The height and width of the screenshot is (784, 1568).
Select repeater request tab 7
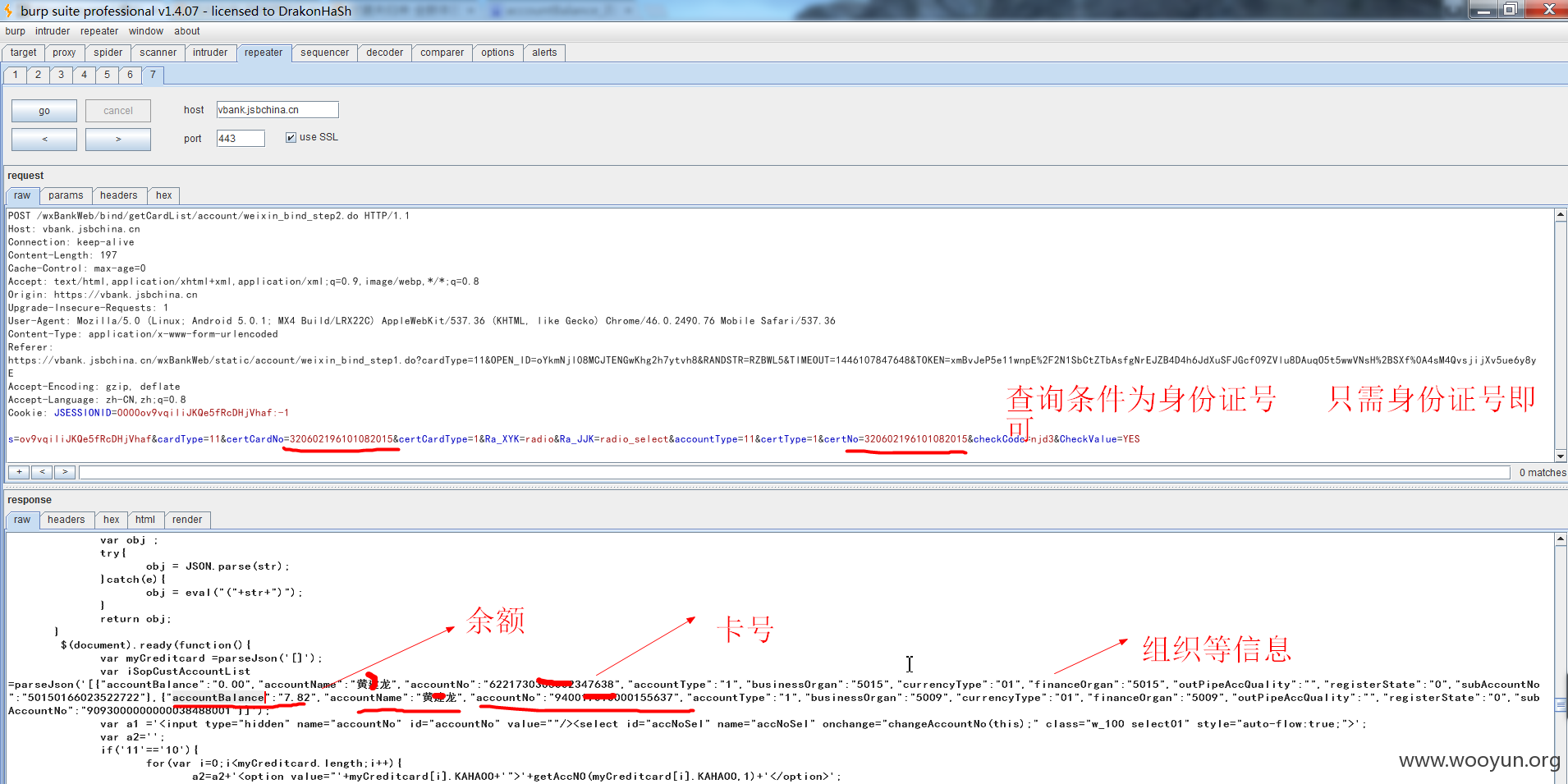(x=153, y=75)
